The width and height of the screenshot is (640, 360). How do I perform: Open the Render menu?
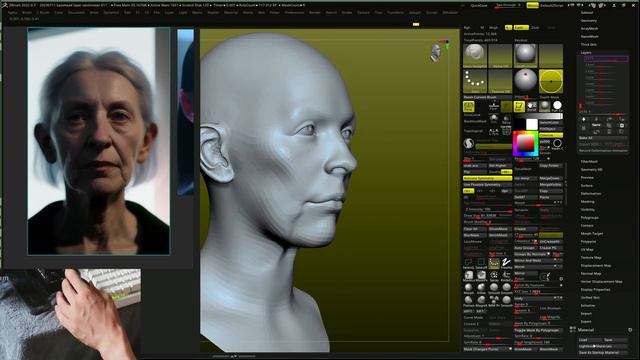click(315, 13)
